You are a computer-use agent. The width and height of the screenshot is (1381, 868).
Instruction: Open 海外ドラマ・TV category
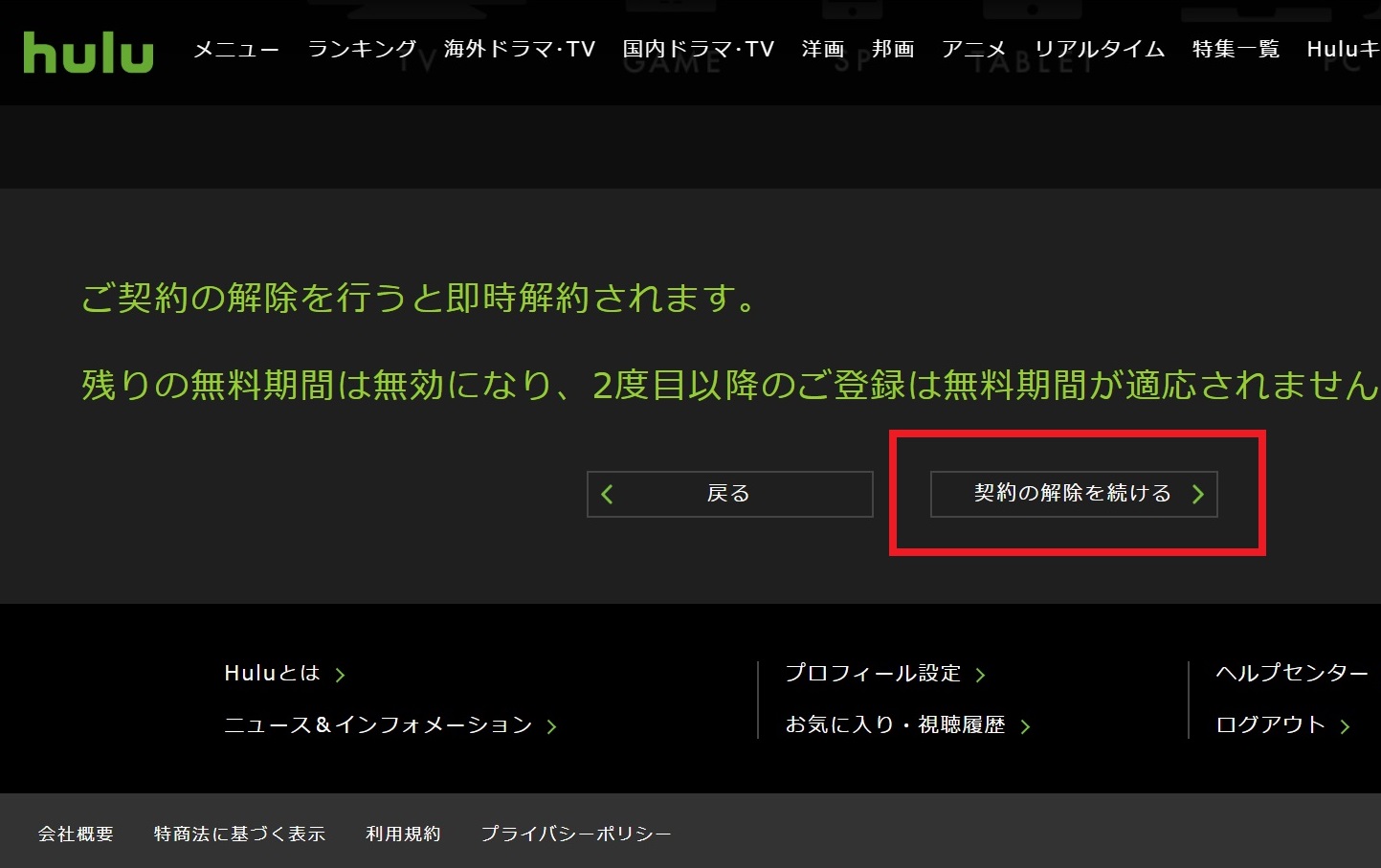click(519, 50)
